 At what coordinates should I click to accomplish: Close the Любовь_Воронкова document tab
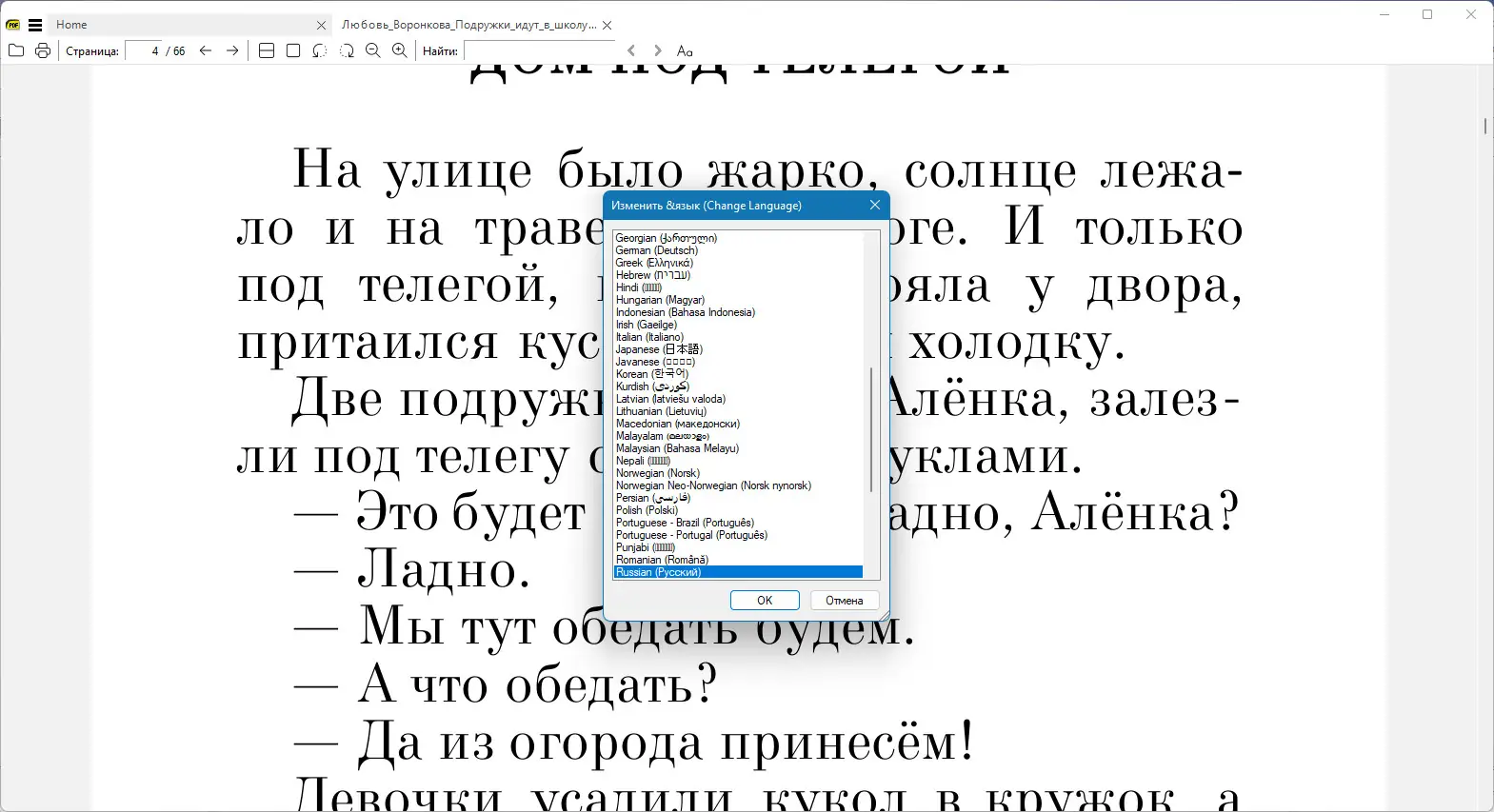pos(608,26)
